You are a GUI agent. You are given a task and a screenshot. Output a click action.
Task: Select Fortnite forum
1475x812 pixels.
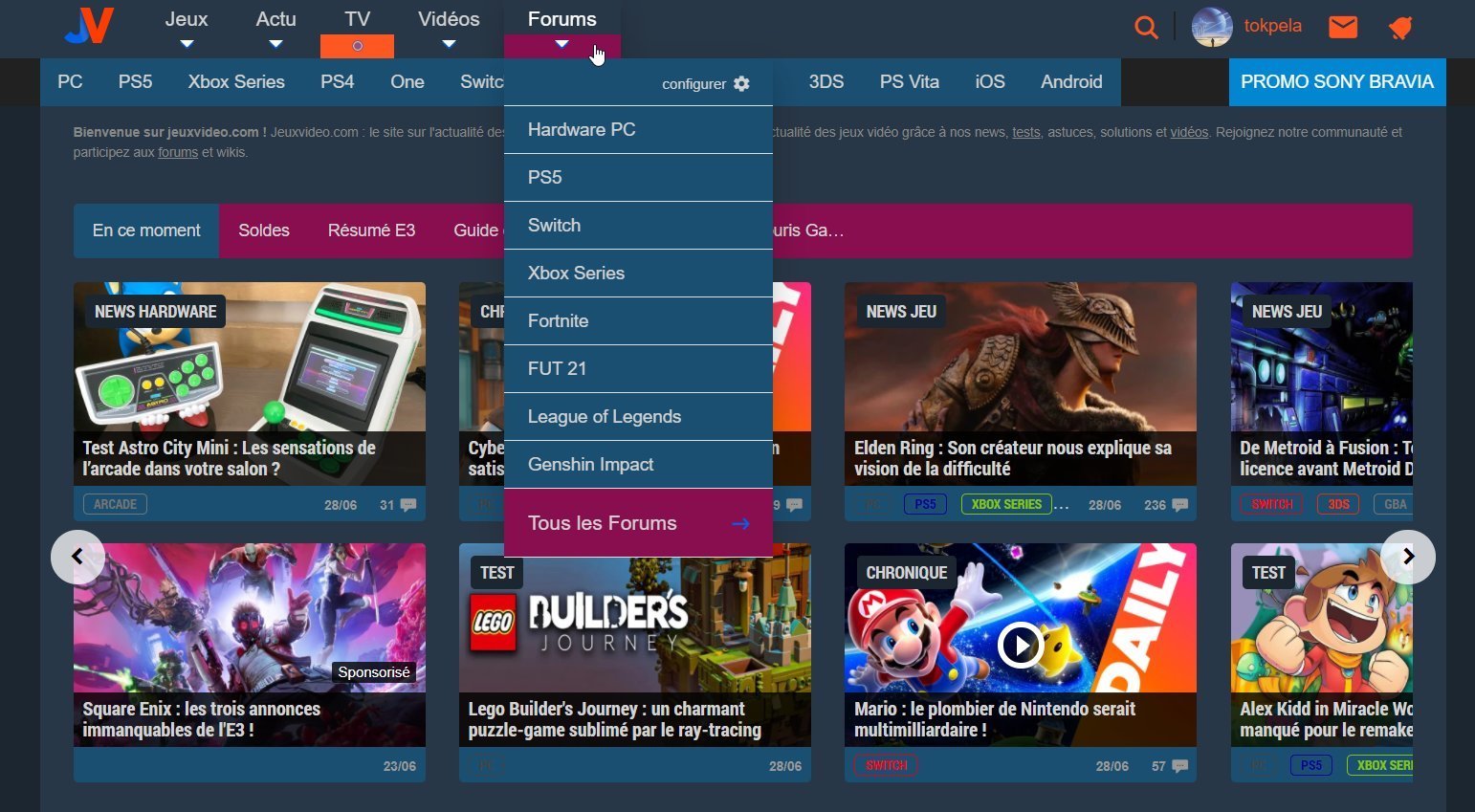click(x=638, y=321)
